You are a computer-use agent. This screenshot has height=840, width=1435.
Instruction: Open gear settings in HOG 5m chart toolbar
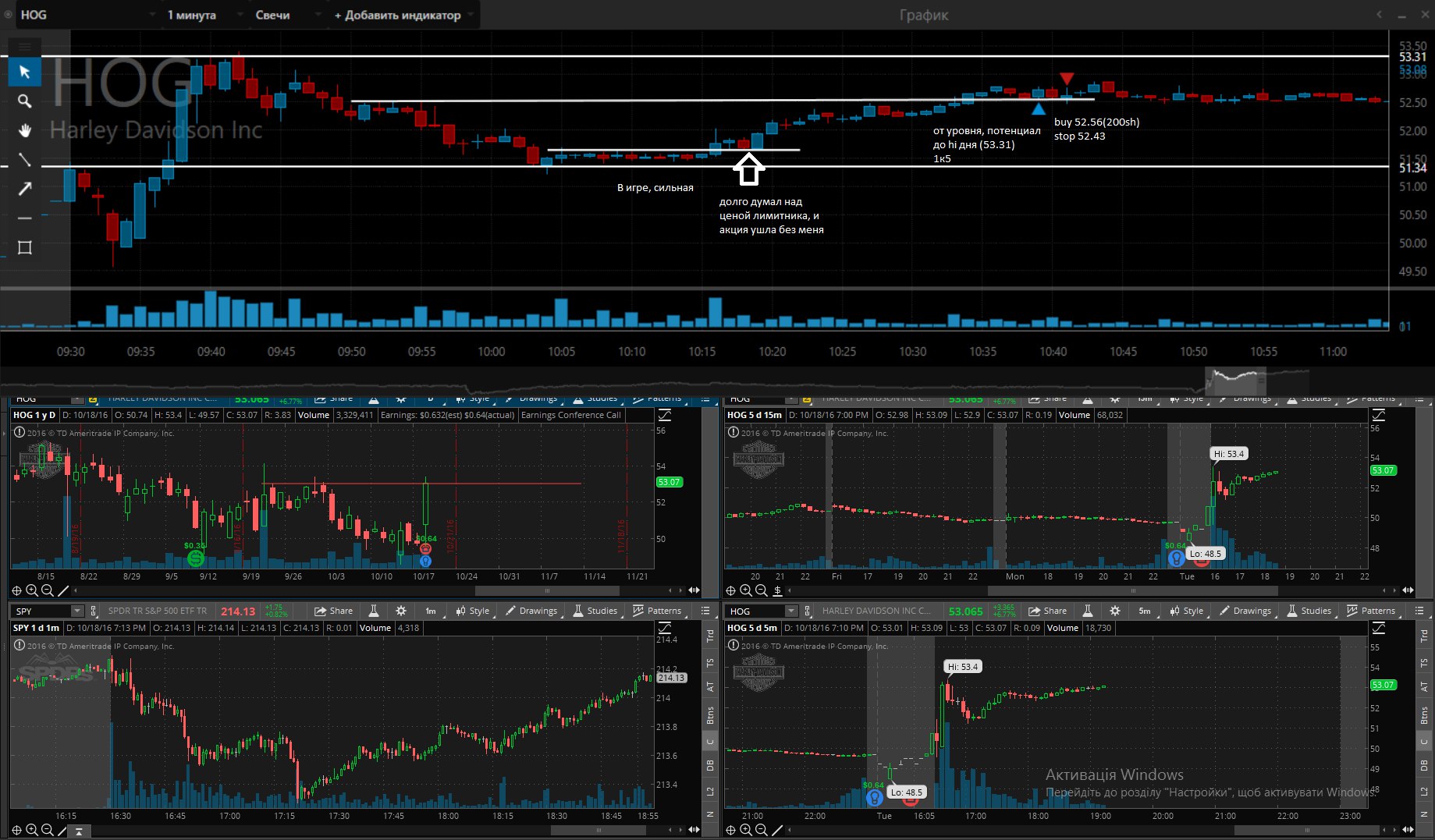(1115, 611)
